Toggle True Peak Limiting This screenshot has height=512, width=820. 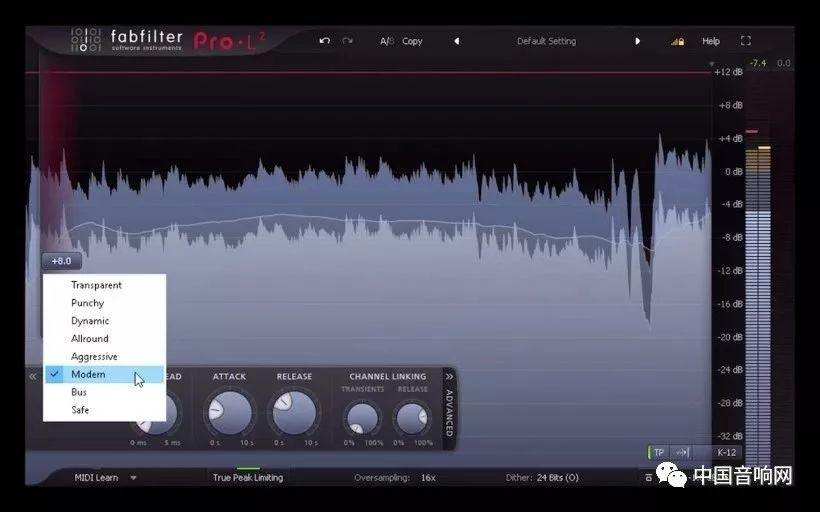248,477
